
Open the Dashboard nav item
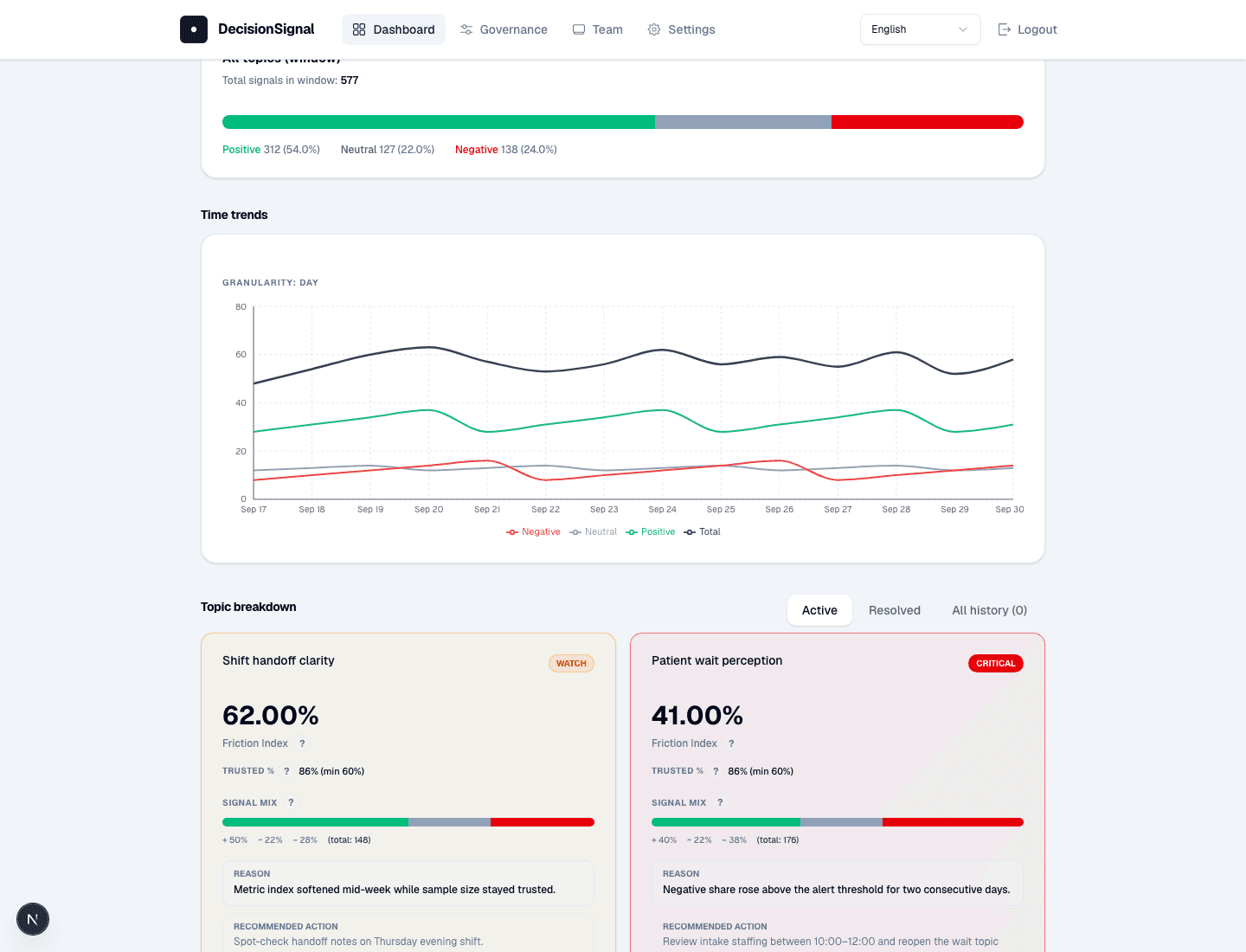click(394, 29)
